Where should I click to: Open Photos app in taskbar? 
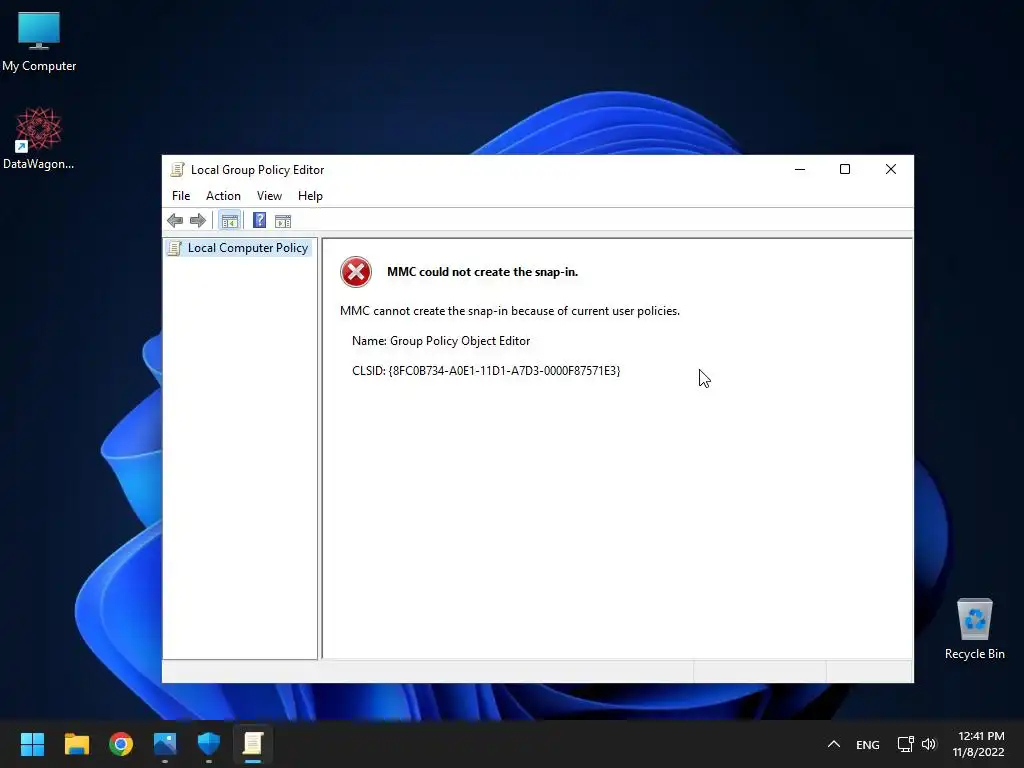pyautogui.click(x=165, y=744)
